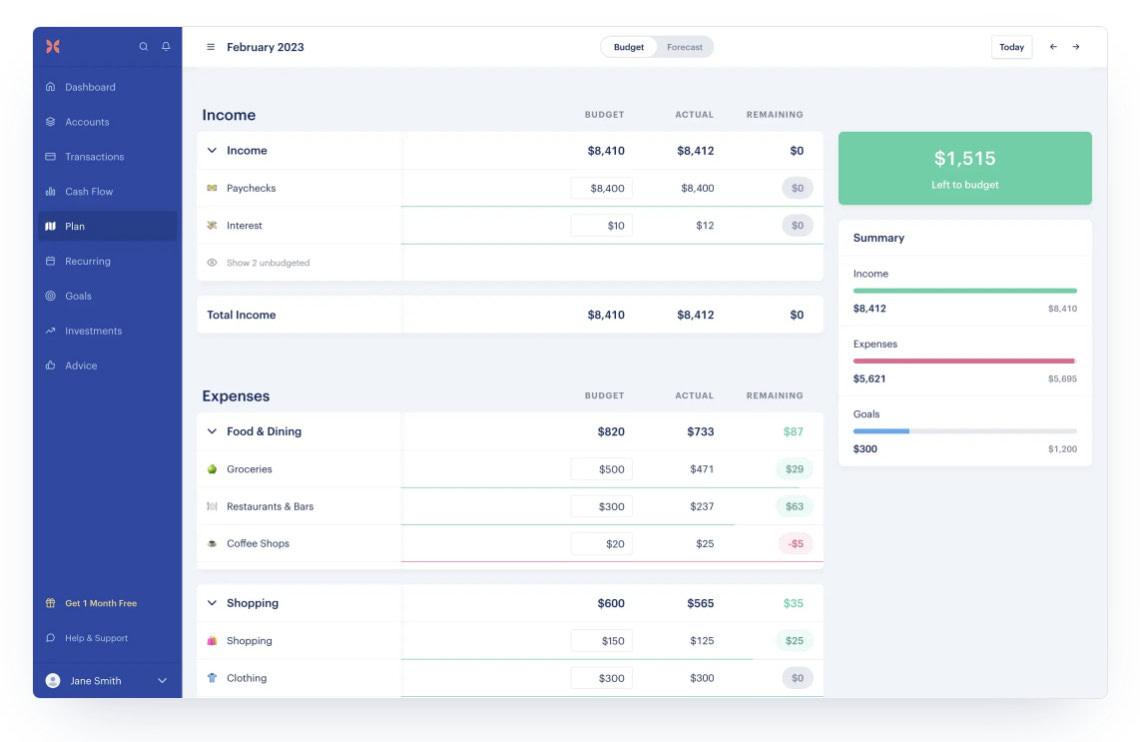Viewport: 1140px width, 742px height.
Task: Switch the Budget/Forecast toggle to Forecast
Action: (686, 46)
